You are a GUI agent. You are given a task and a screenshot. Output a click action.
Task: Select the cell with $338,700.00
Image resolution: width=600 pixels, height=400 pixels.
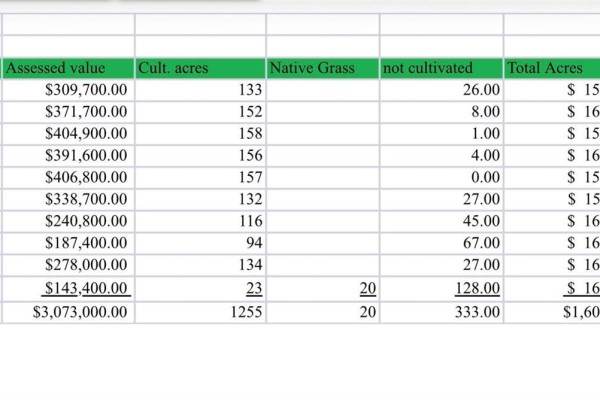[x=68, y=199]
